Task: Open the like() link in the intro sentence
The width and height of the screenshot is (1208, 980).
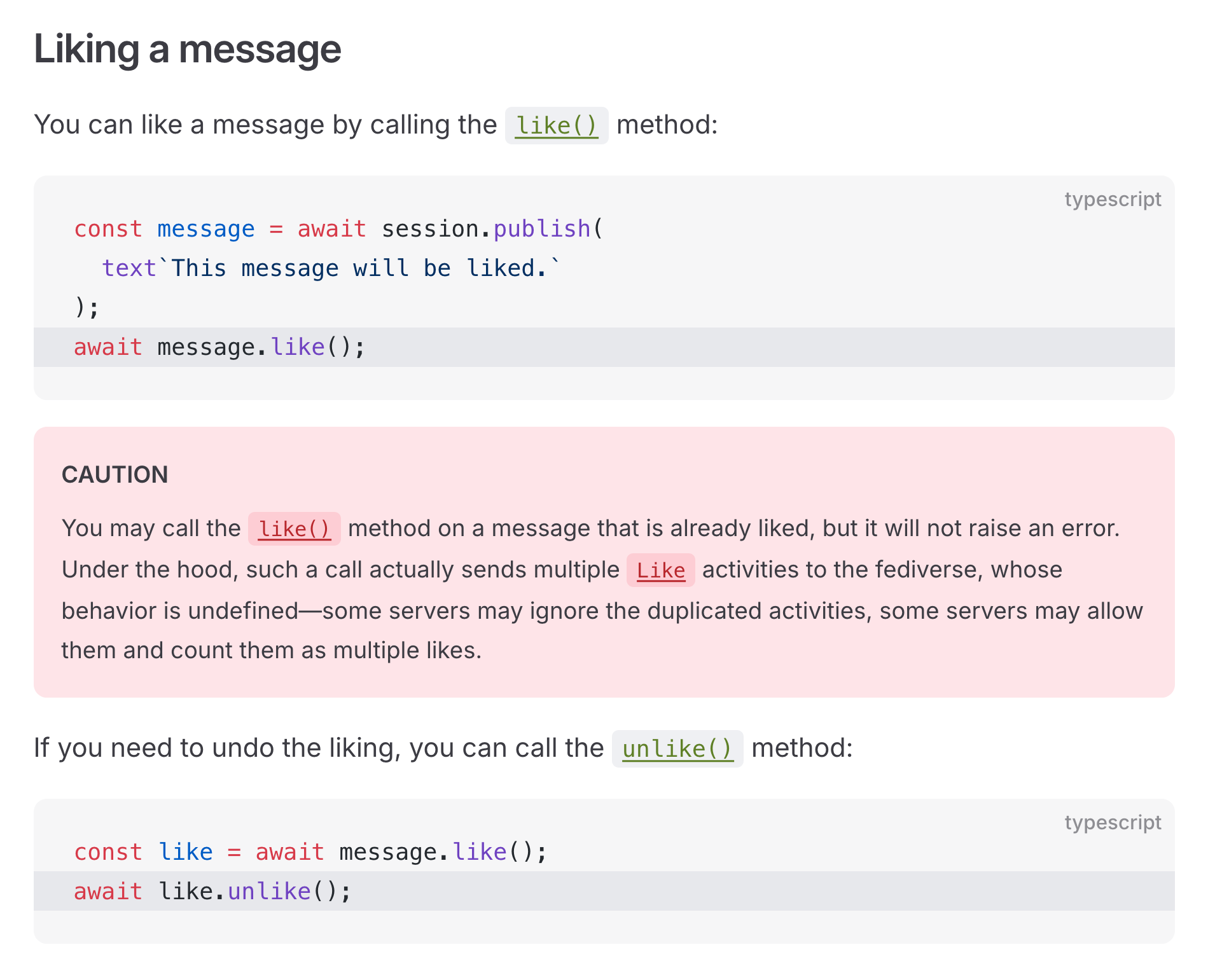Action: point(556,125)
